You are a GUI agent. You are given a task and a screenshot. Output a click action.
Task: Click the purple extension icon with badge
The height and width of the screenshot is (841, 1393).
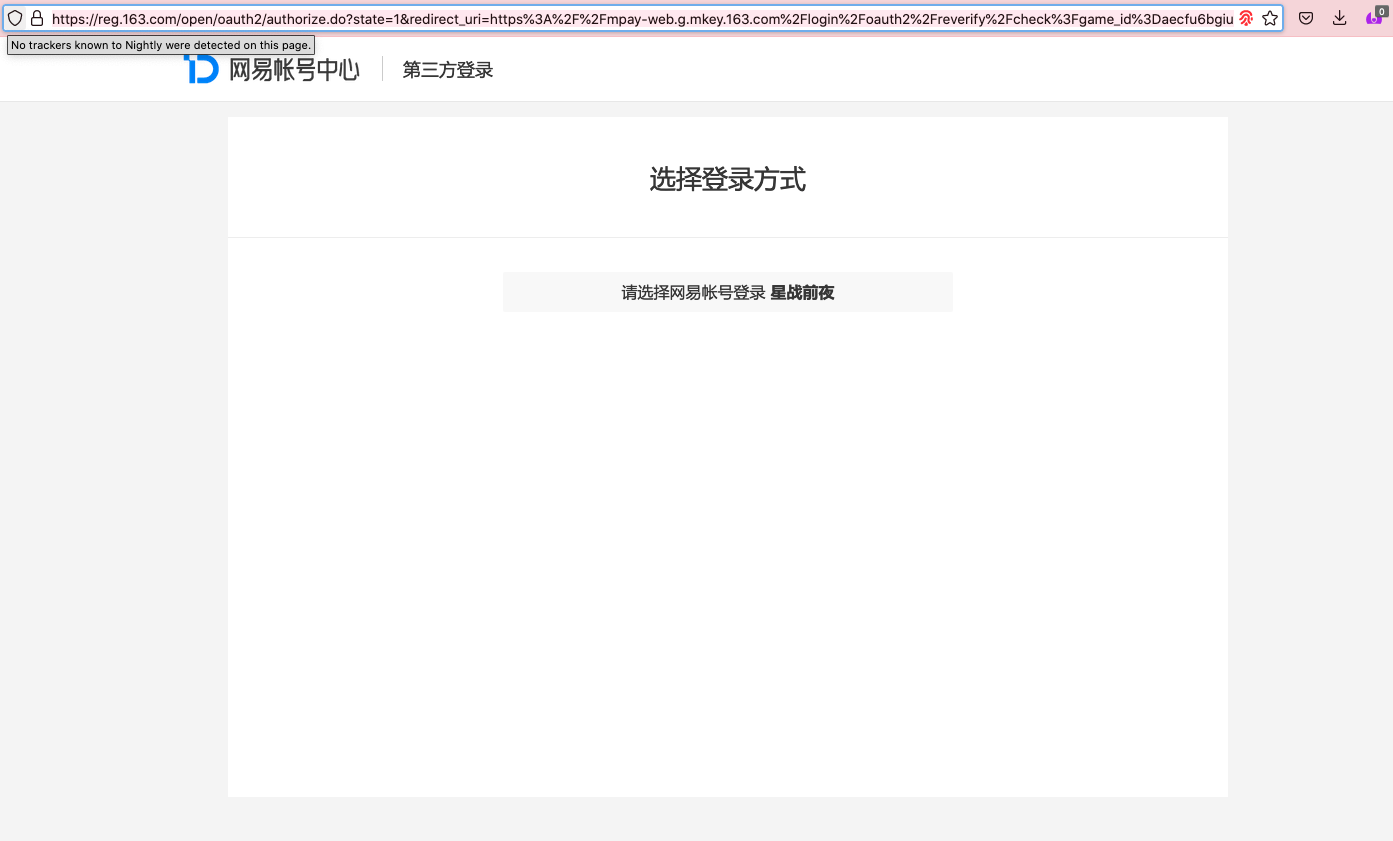click(x=1376, y=17)
